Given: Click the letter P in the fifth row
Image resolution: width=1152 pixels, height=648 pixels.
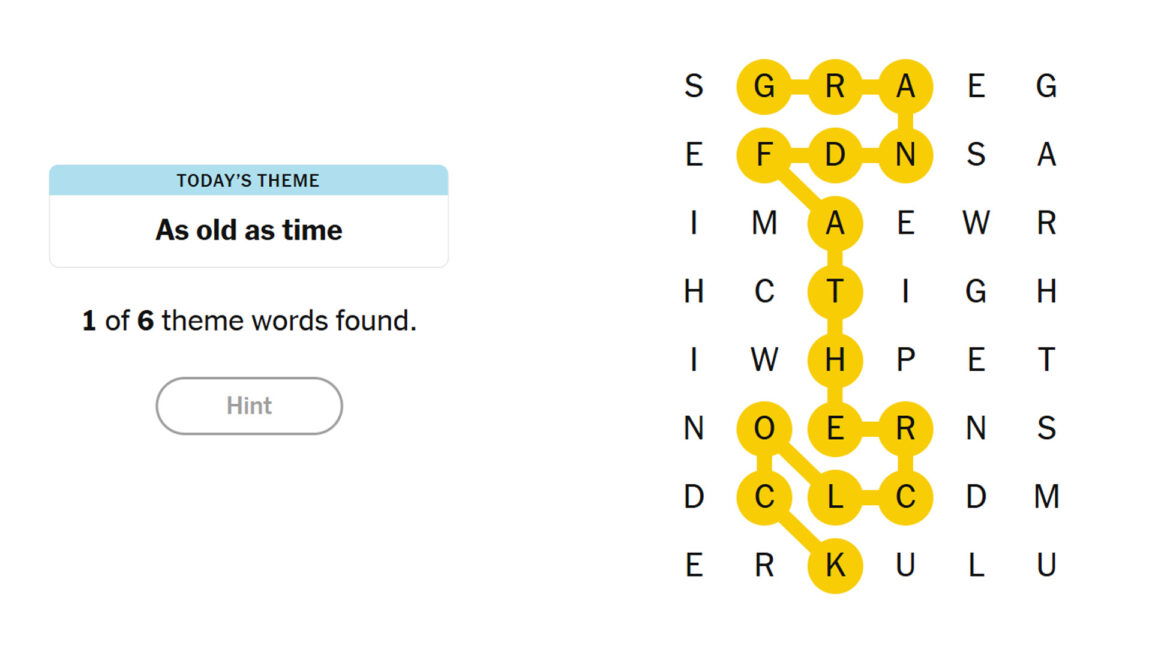Looking at the screenshot, I should pos(905,361).
